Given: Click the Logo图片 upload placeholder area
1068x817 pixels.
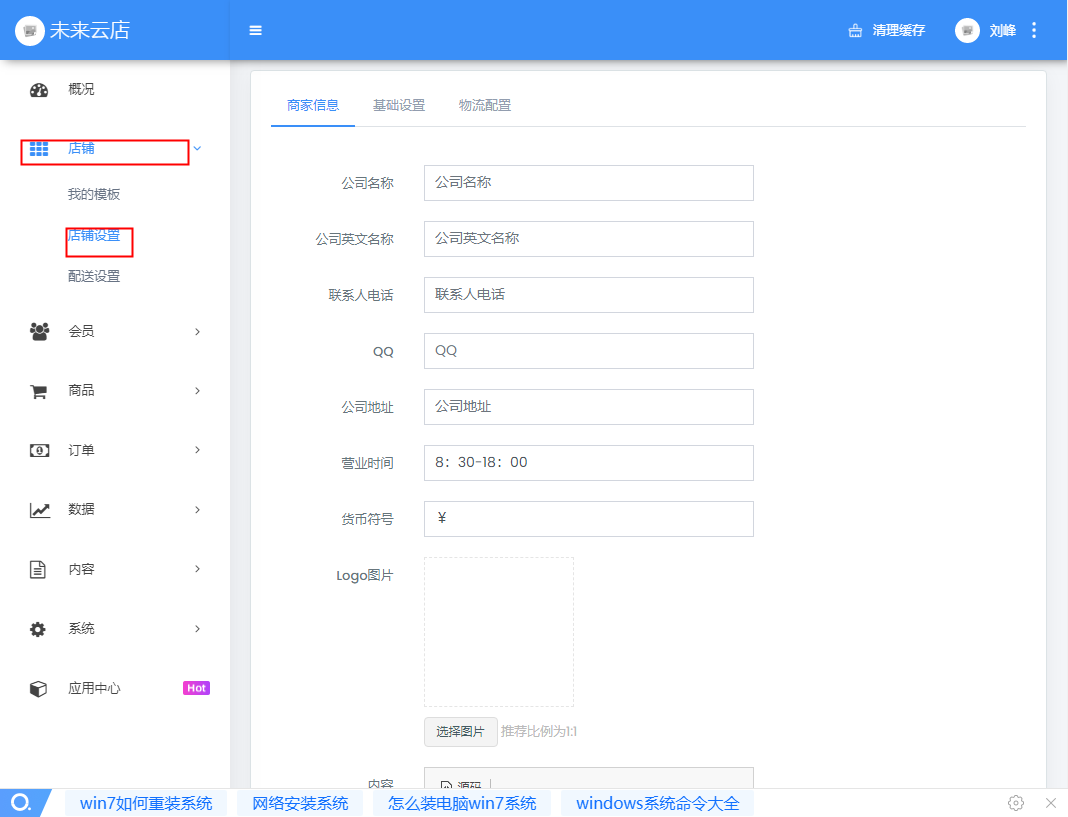Looking at the screenshot, I should [x=499, y=632].
